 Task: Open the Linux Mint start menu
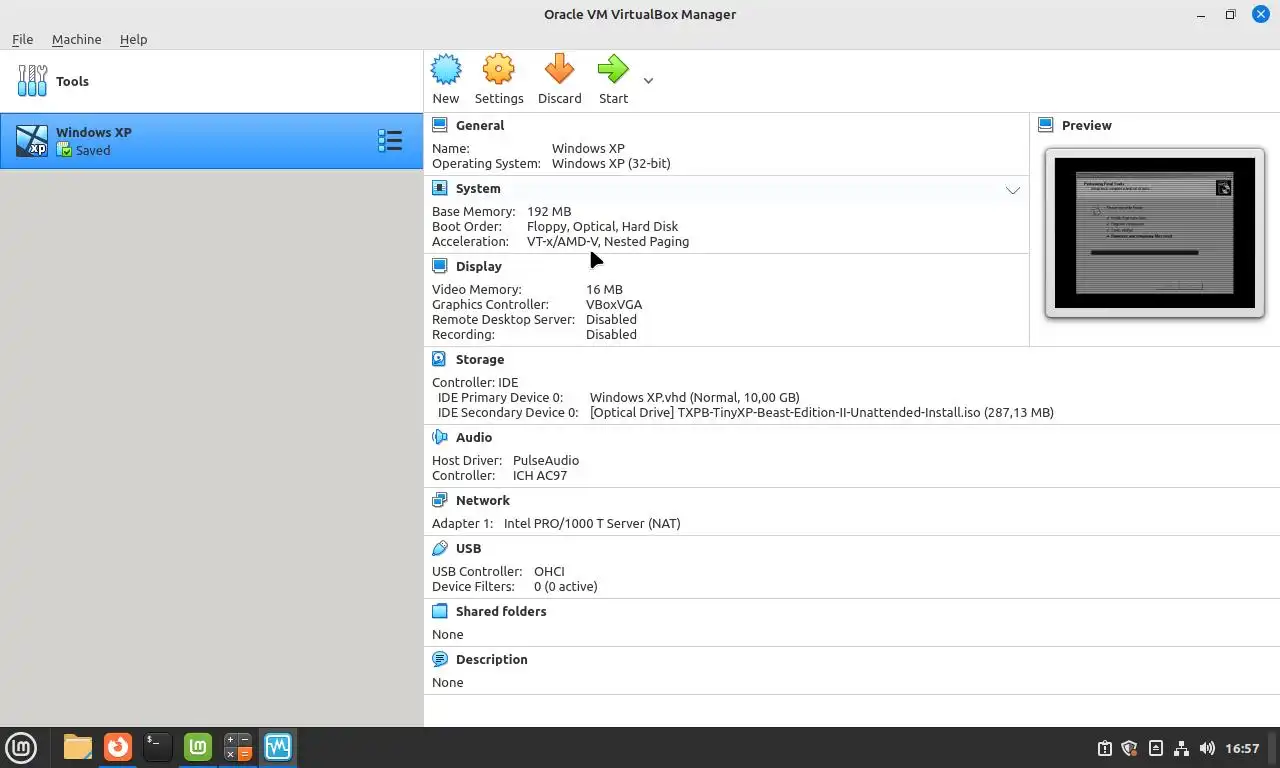coord(21,747)
